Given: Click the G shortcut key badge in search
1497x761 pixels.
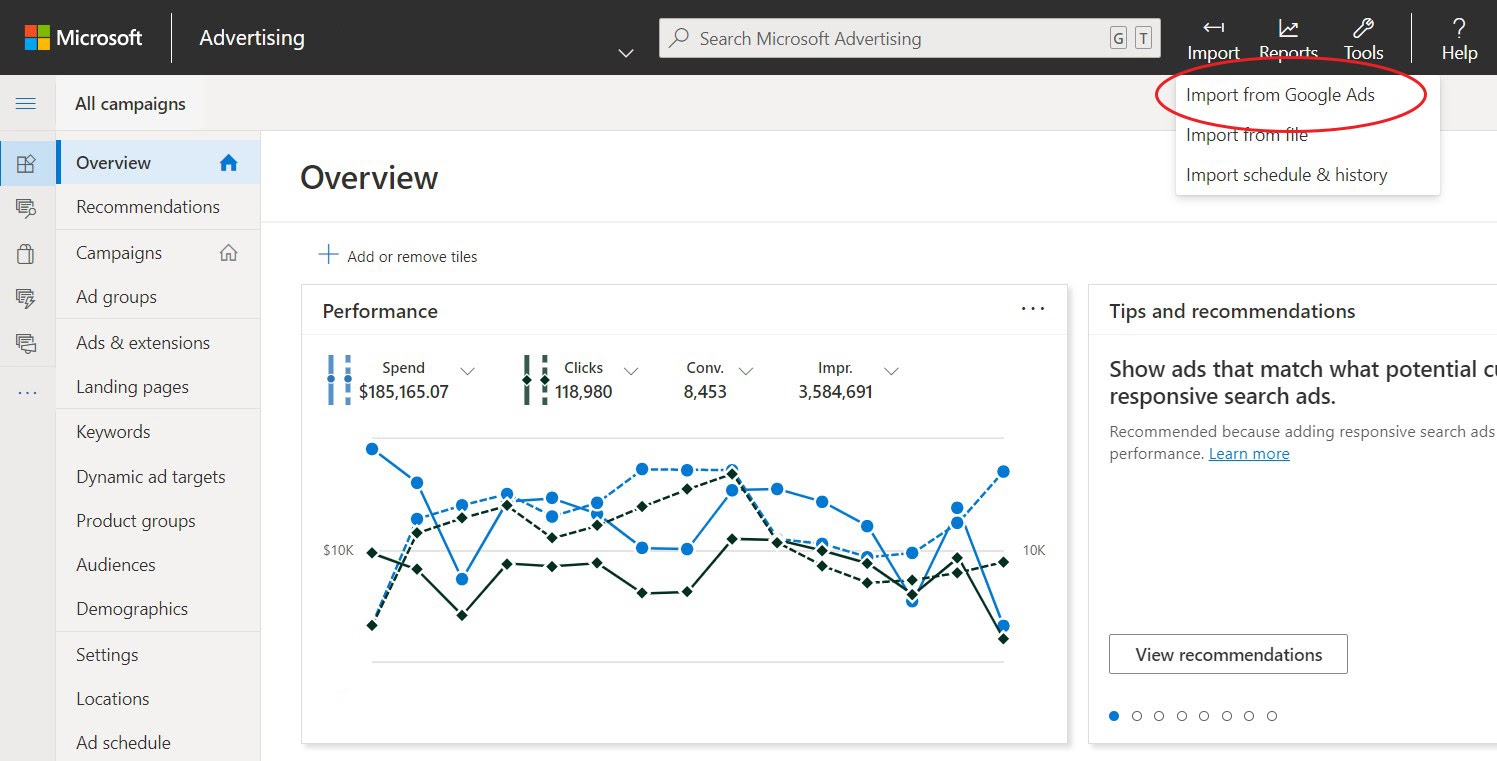Looking at the screenshot, I should (1118, 38).
